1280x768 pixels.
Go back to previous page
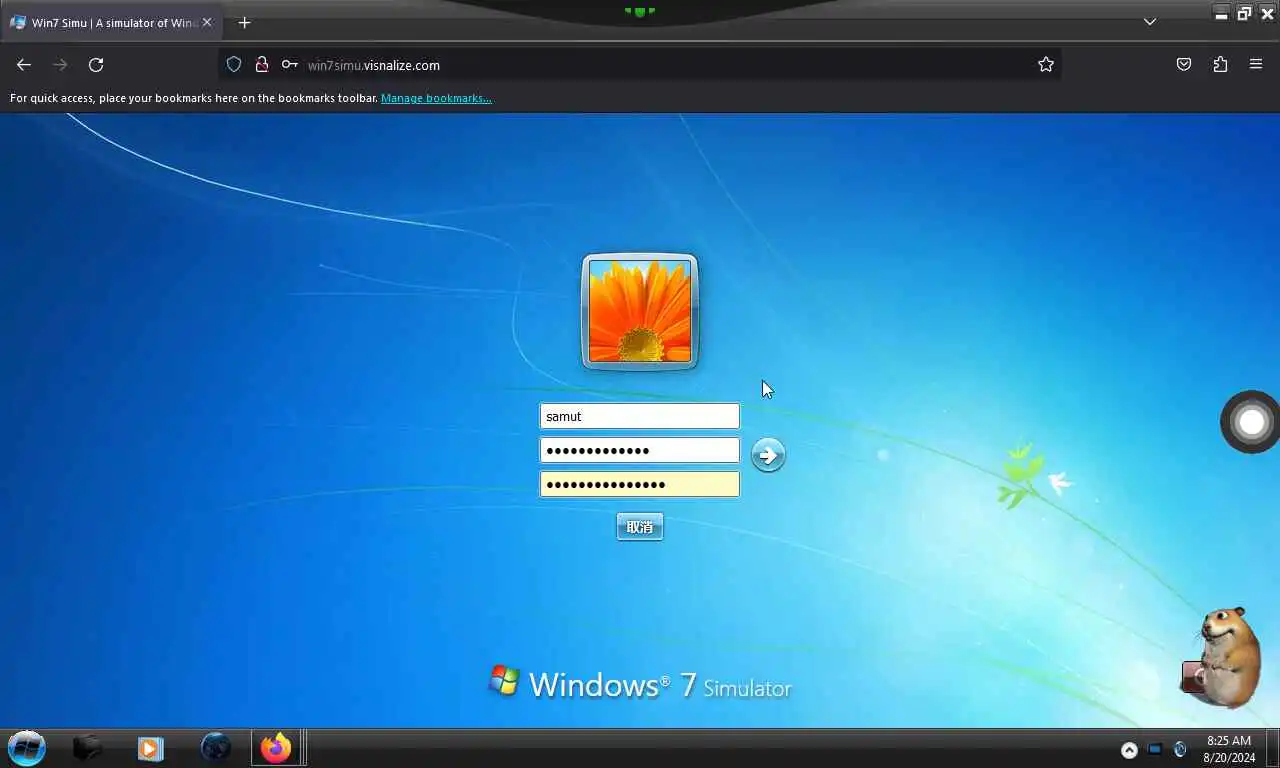point(24,65)
